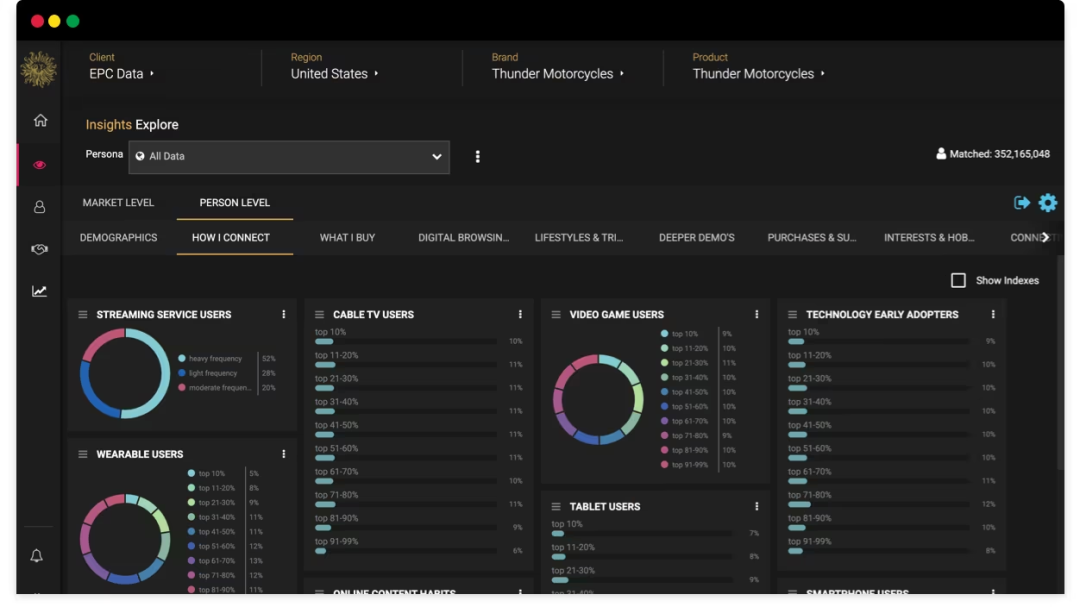The height and width of the screenshot is (607, 1080).
Task: Switch to the What I Buy tab
Action: click(347, 238)
